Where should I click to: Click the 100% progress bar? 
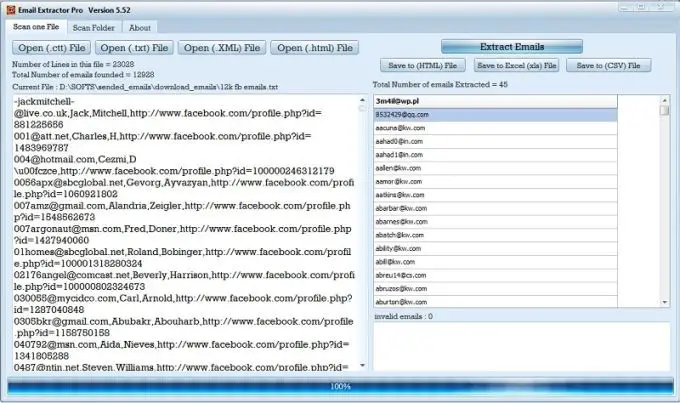point(340,386)
